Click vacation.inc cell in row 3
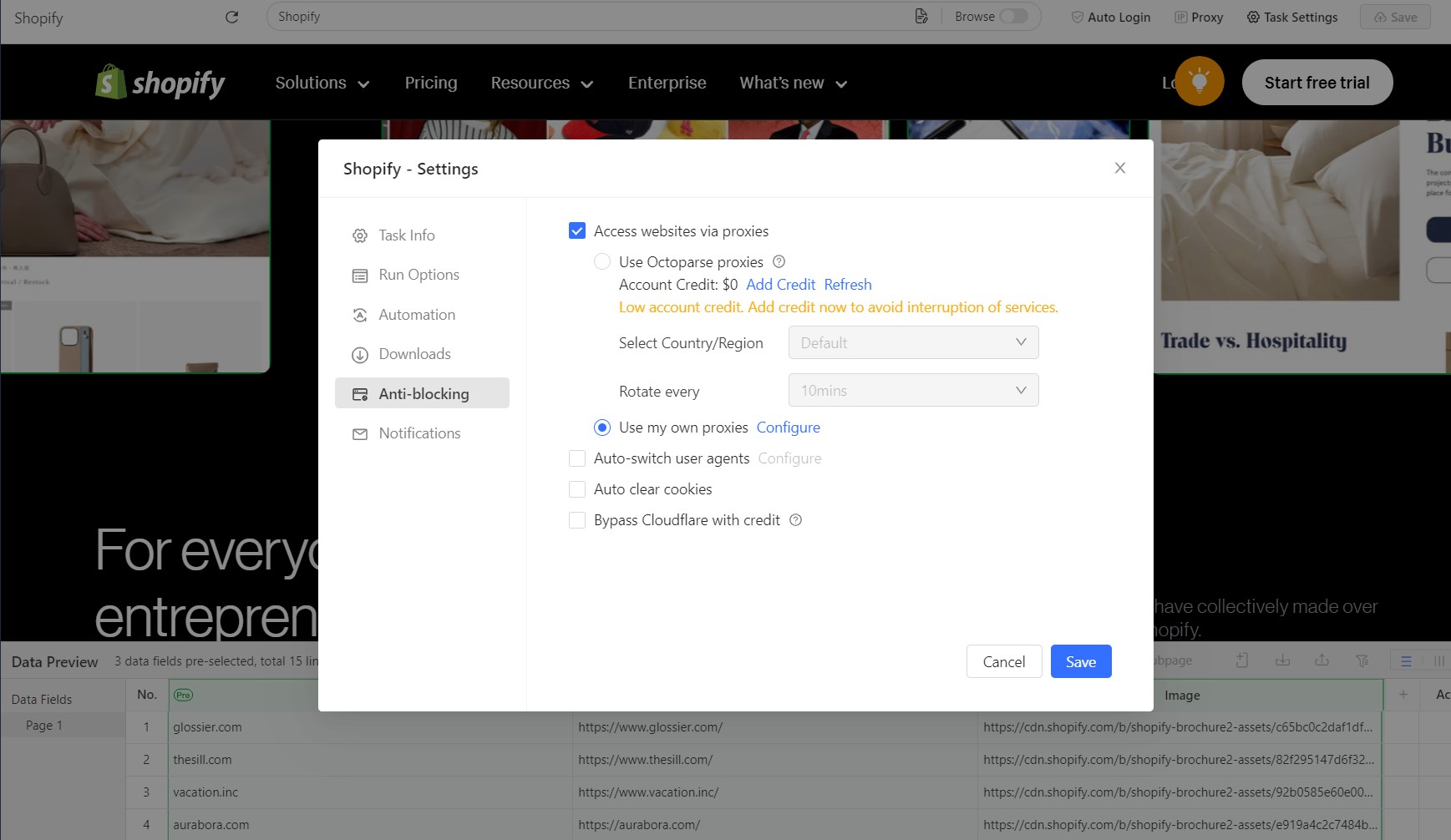Screen dimensions: 1451x840 (x=370, y=792)
